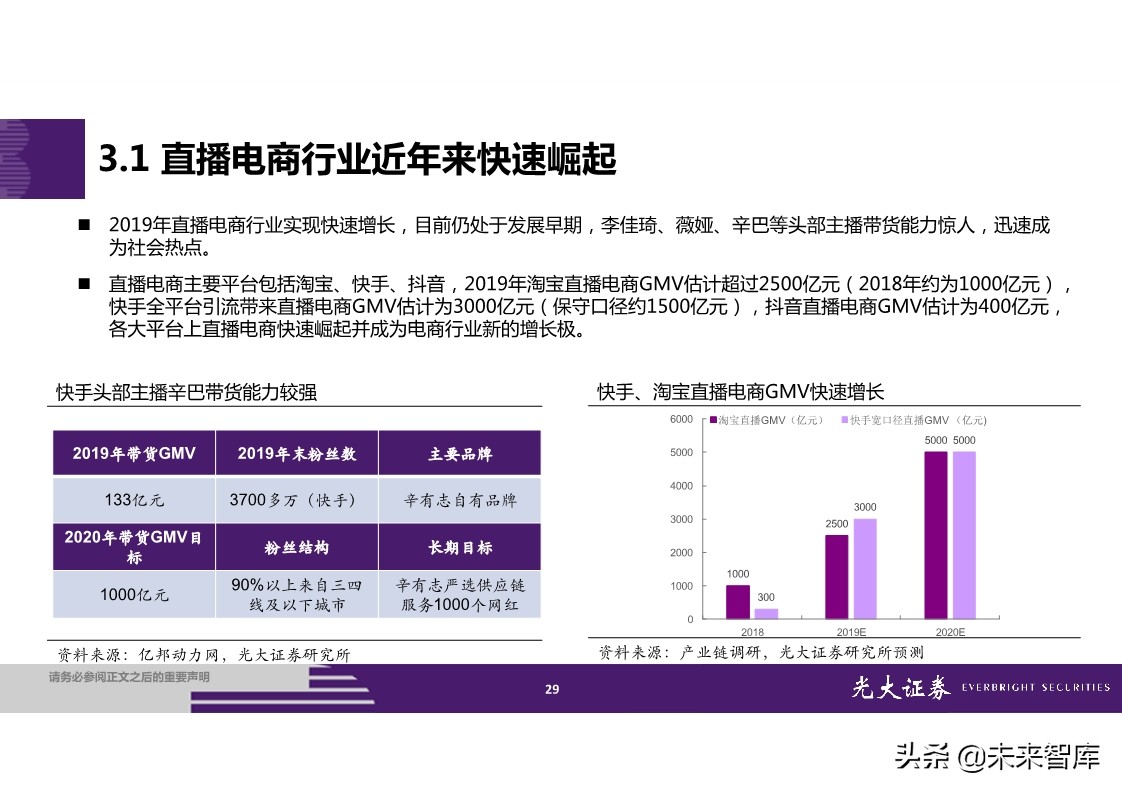This screenshot has height=793, width=1122.
Task: Select the light purple legend marker for 快手宽口径直播GMV
Action: click(x=846, y=420)
